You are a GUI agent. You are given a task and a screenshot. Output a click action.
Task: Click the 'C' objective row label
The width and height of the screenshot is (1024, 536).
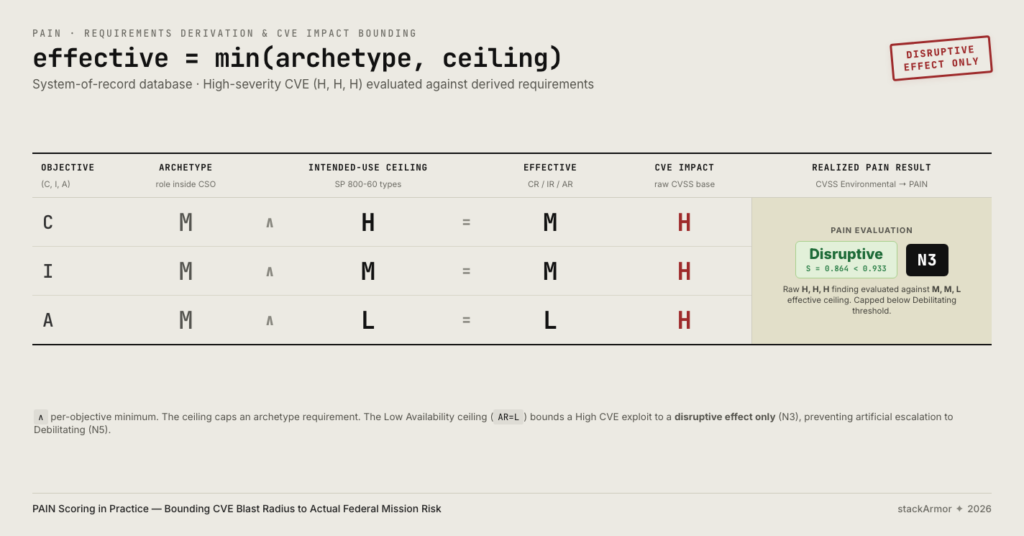click(x=48, y=223)
